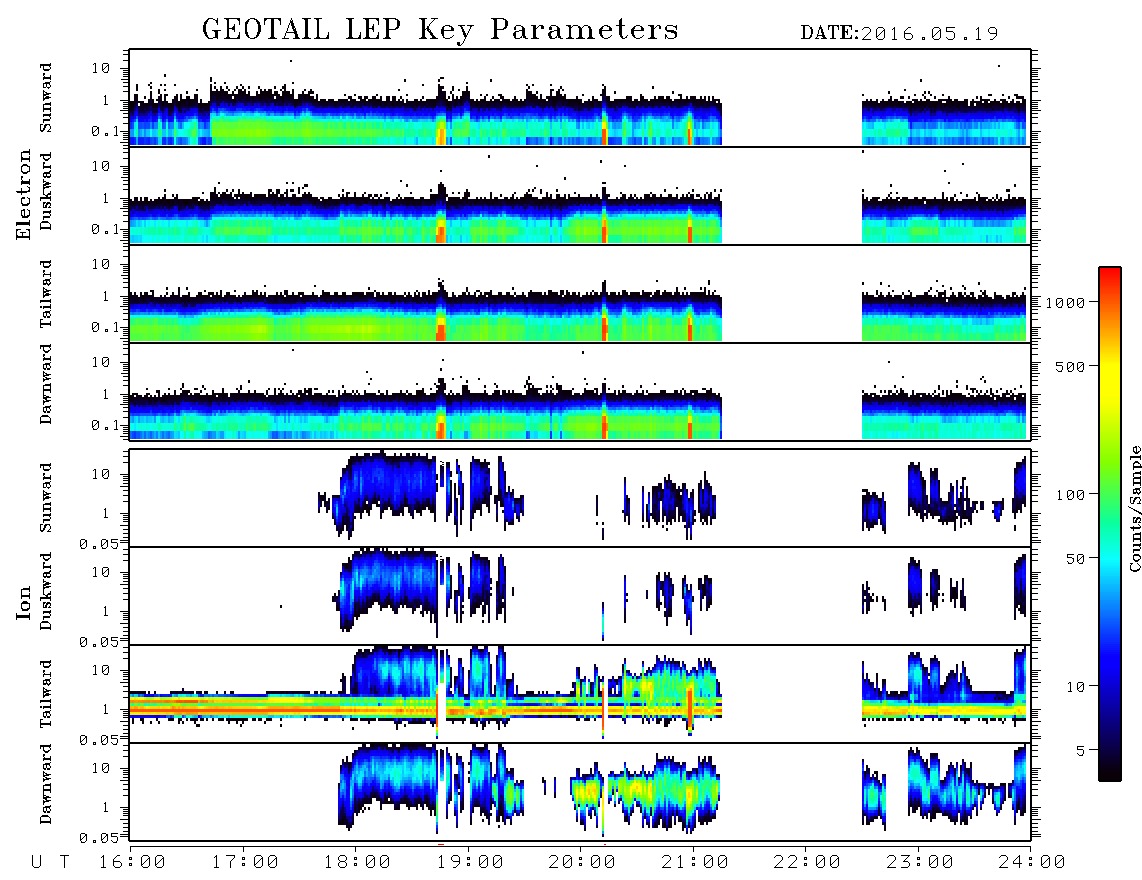The height and width of the screenshot is (880, 1142).
Task: Select the 1000 colorbar tick label
Action: [1066, 303]
